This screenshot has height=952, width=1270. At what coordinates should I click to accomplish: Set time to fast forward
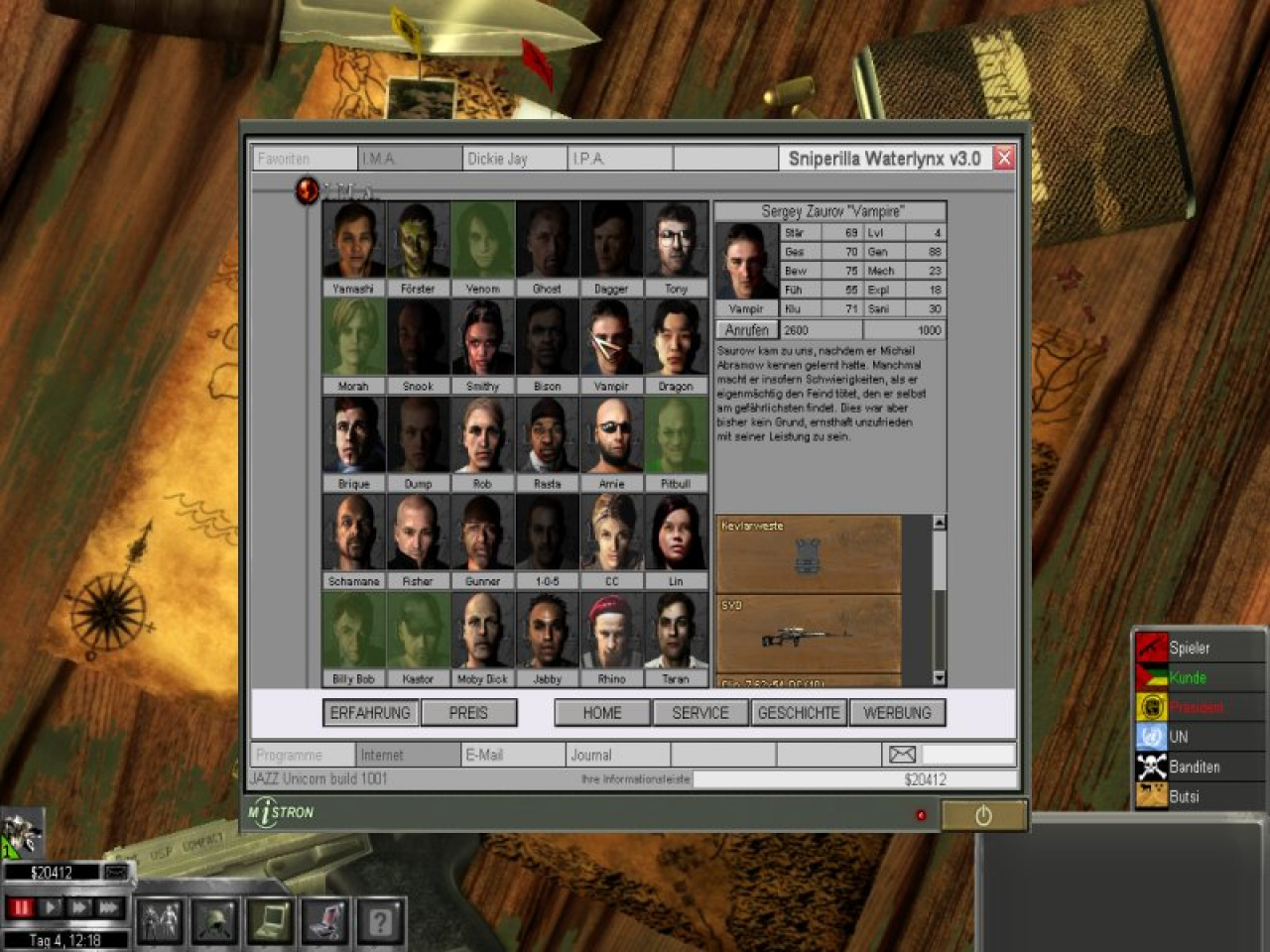[79, 906]
